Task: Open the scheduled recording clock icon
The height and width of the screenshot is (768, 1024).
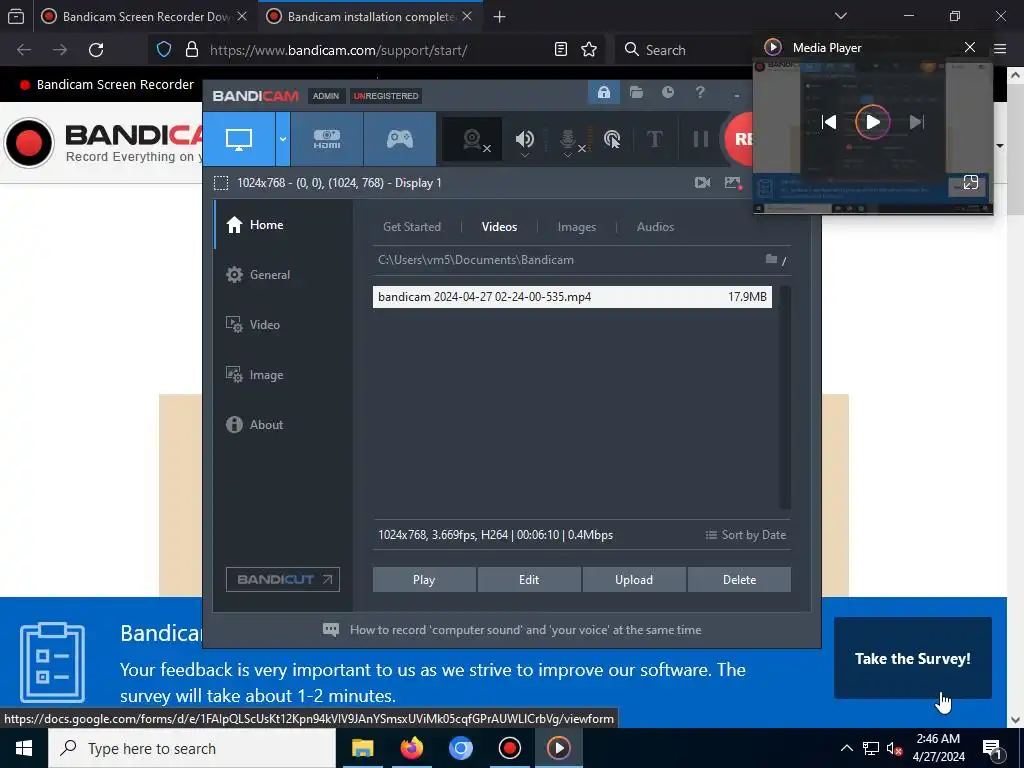Action: pyautogui.click(x=667, y=93)
